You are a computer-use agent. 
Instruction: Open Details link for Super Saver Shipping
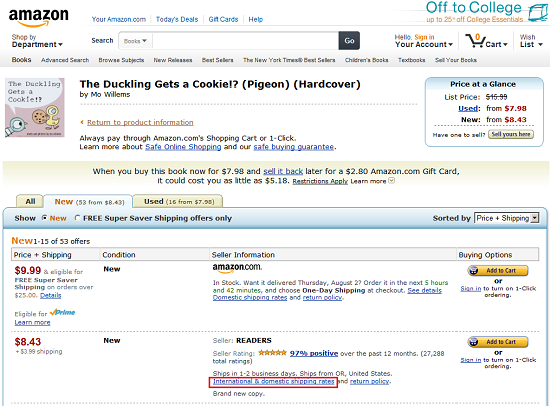(x=51, y=295)
